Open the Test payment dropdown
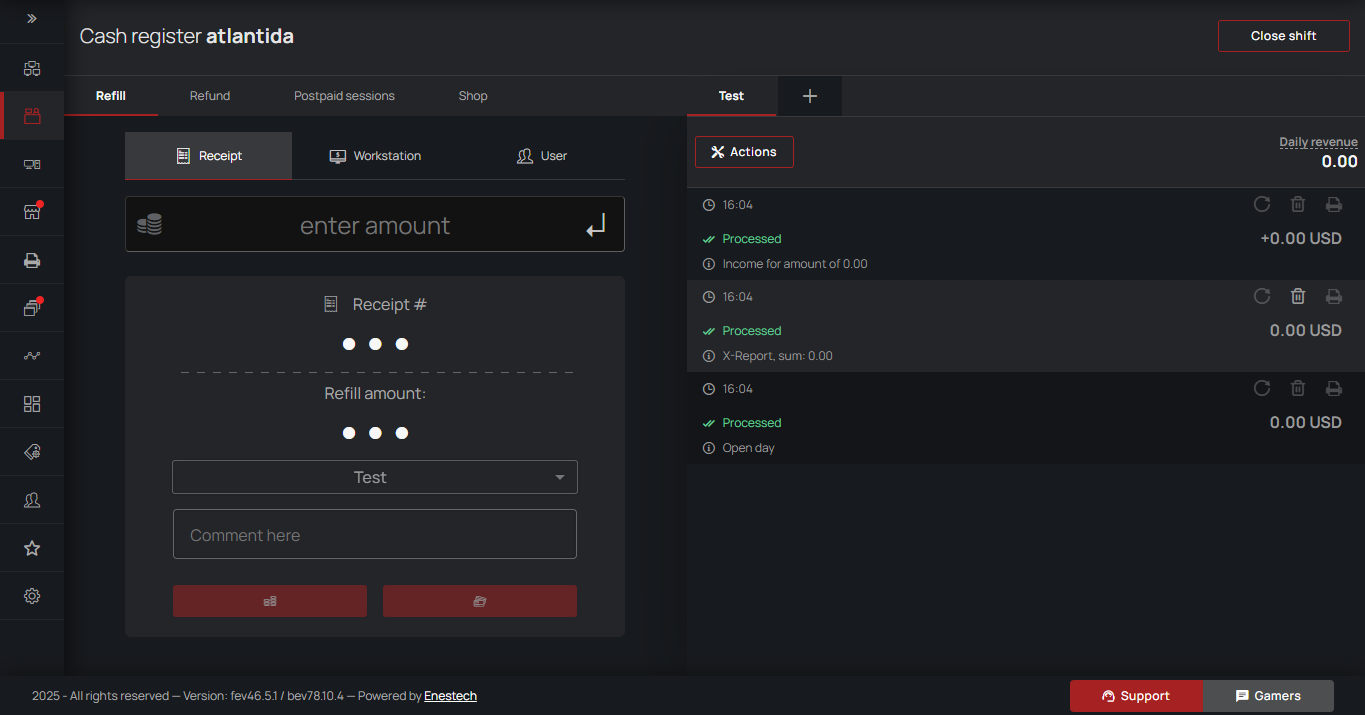 click(375, 477)
